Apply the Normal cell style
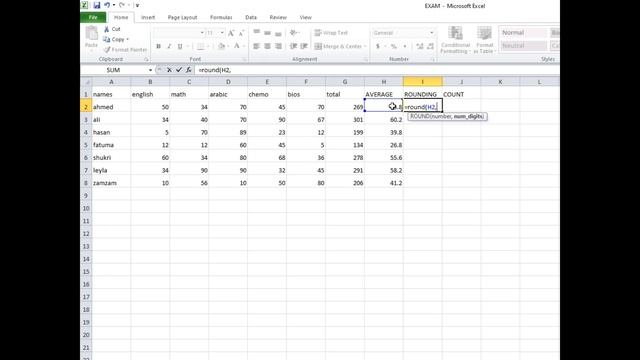This screenshot has width=640, height=360. pos(524,33)
